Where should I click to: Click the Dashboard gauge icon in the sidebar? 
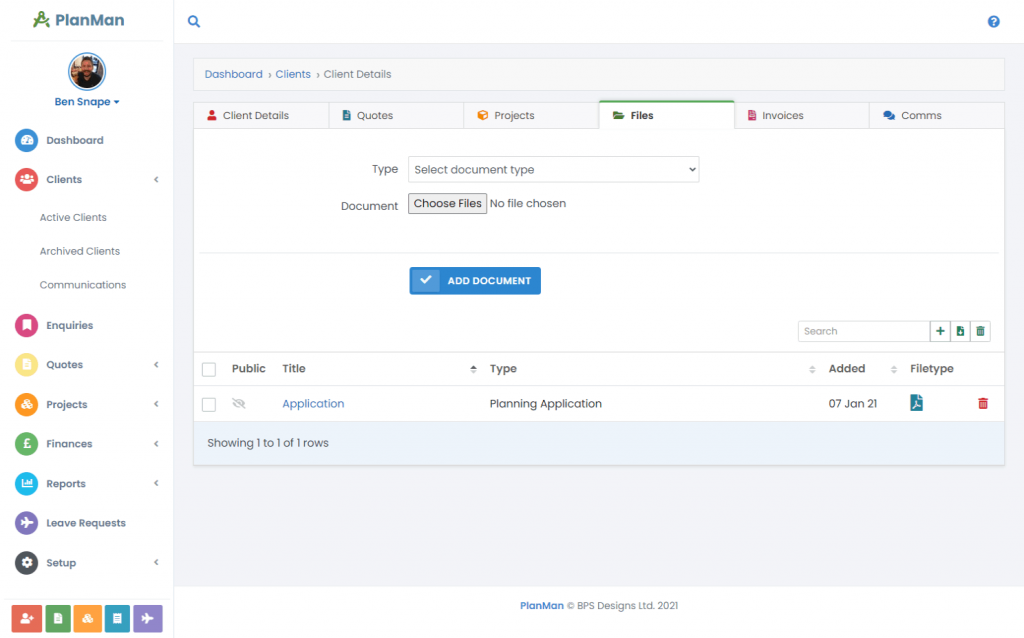click(x=27, y=140)
